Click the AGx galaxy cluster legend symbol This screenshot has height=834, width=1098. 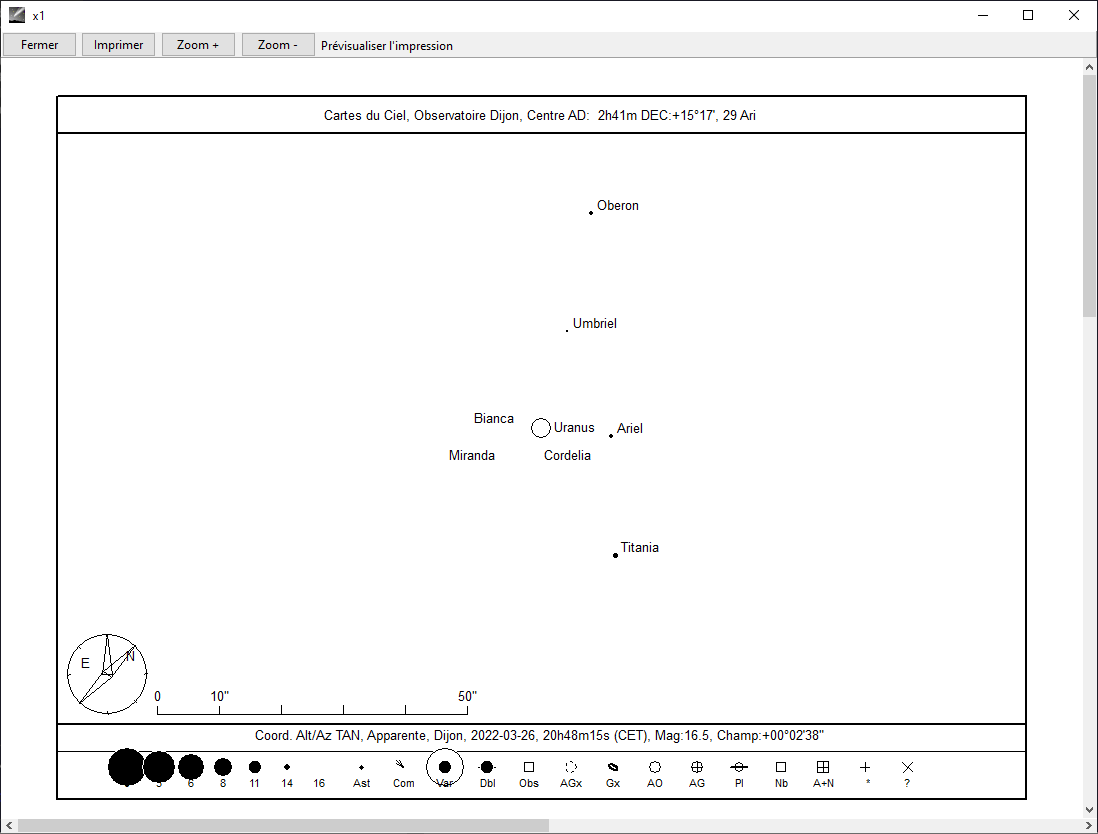click(571, 767)
